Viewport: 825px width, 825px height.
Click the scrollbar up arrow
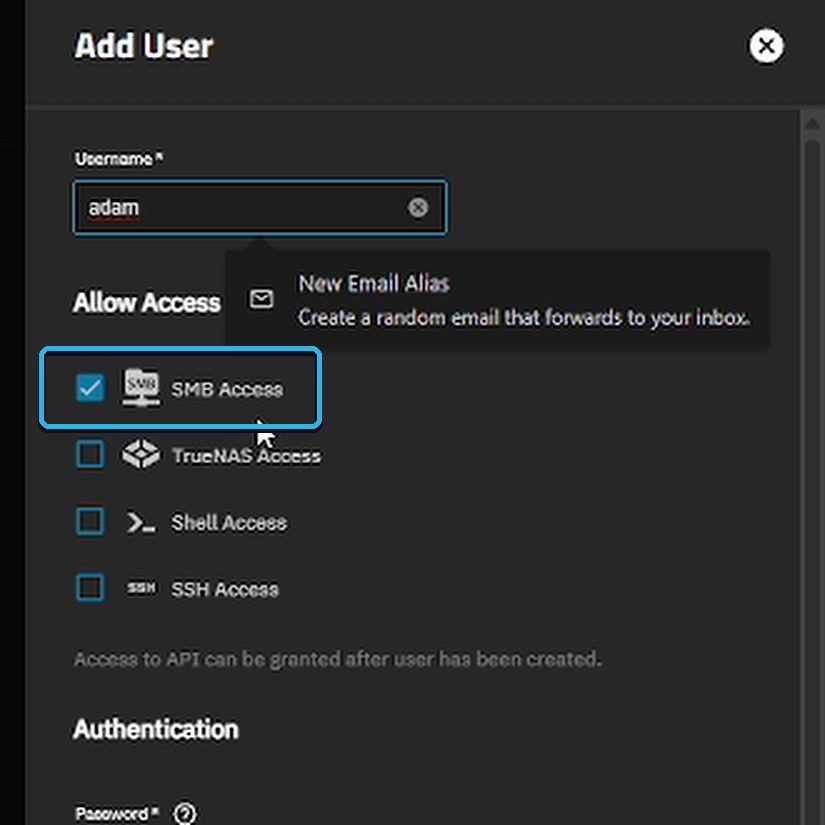click(812, 124)
